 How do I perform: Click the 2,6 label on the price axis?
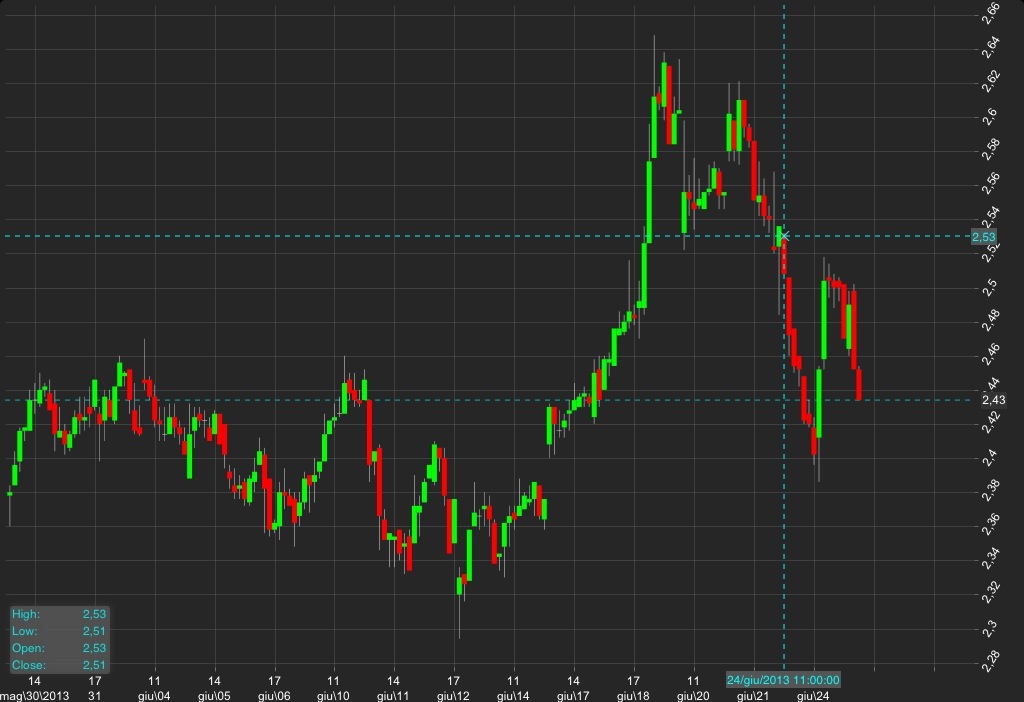pos(990,115)
